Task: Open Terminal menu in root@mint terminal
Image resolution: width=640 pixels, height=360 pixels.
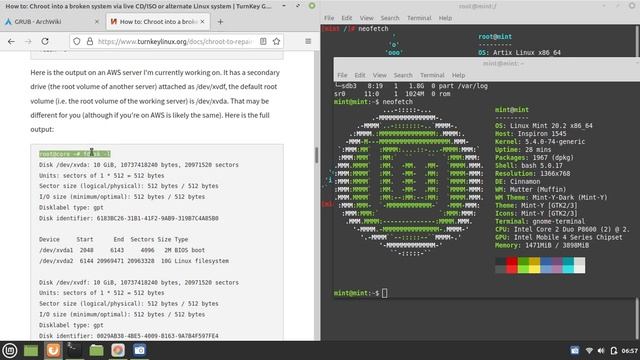Action: (419, 18)
